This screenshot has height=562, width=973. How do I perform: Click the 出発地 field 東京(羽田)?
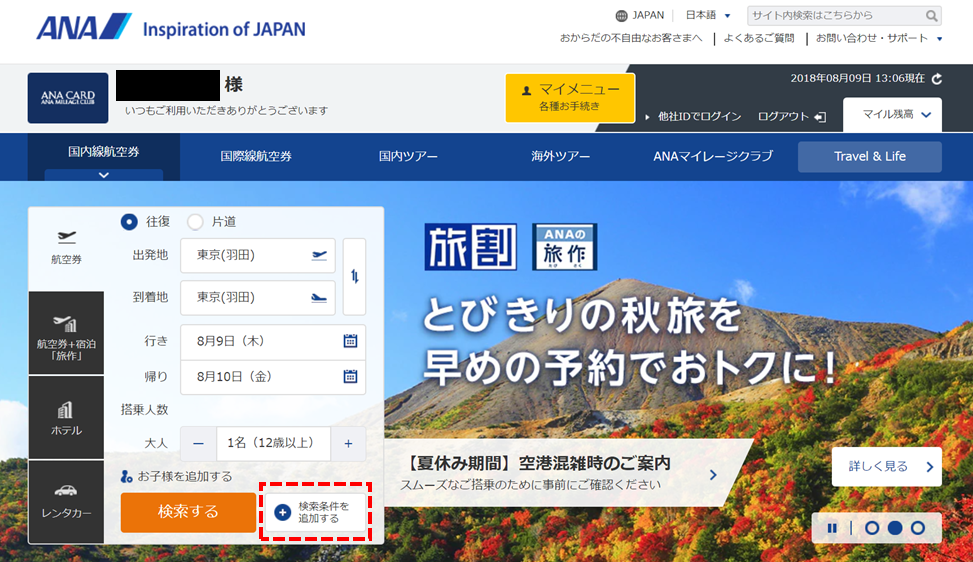[x=258, y=256]
